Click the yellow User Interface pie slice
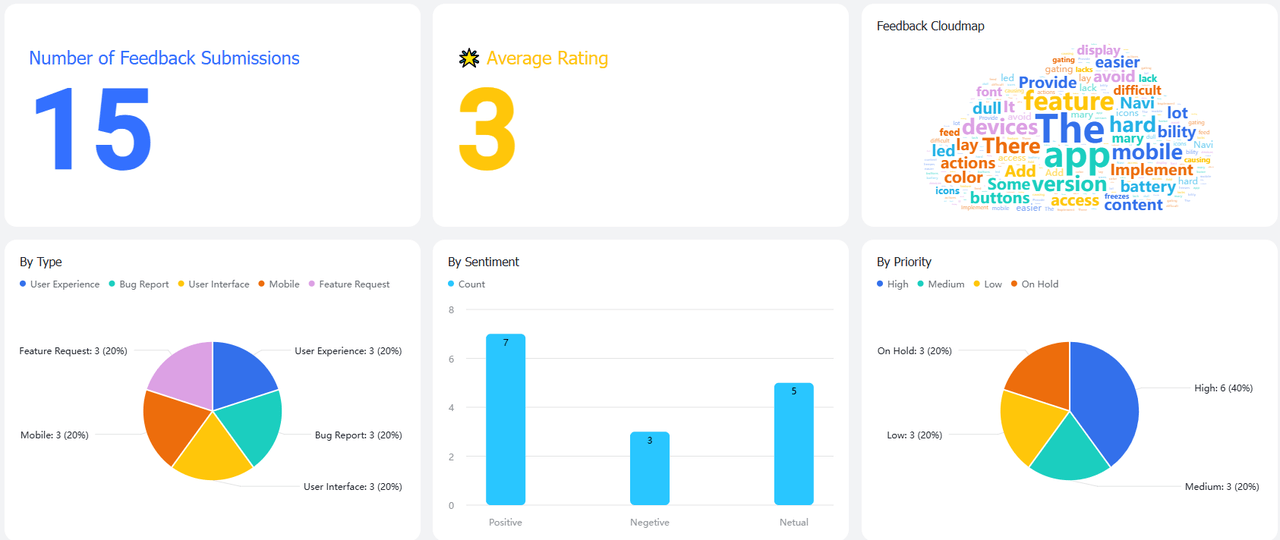Image resolution: width=1280 pixels, height=540 pixels. click(212, 448)
